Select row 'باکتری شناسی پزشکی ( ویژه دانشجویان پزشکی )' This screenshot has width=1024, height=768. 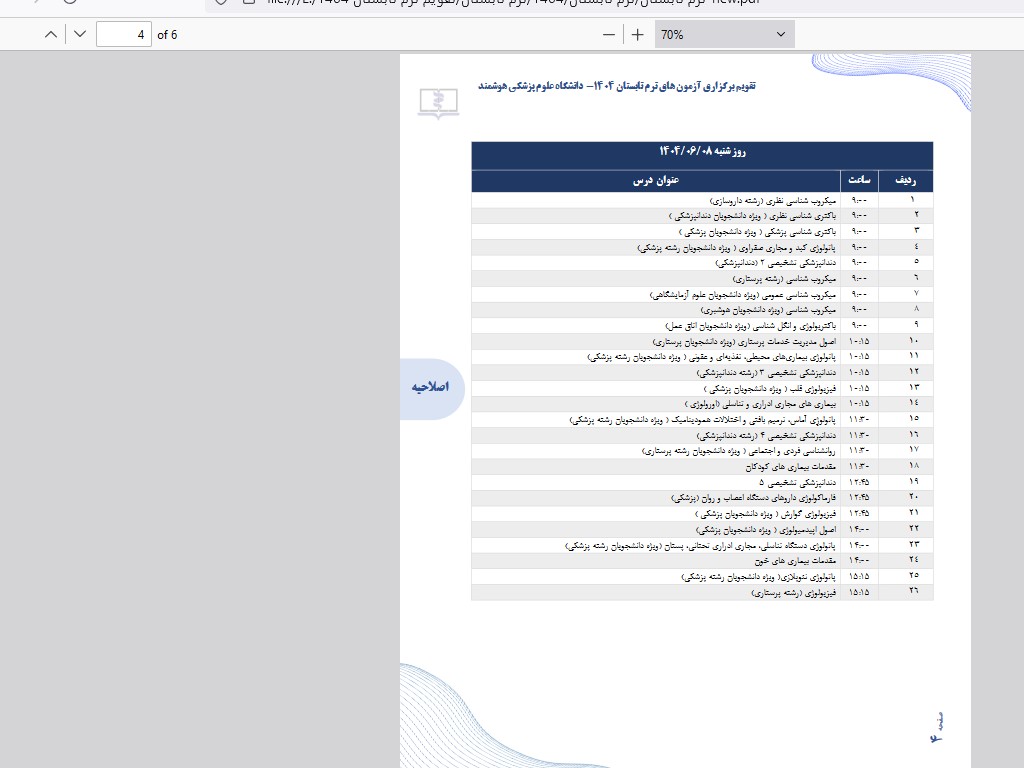point(702,231)
